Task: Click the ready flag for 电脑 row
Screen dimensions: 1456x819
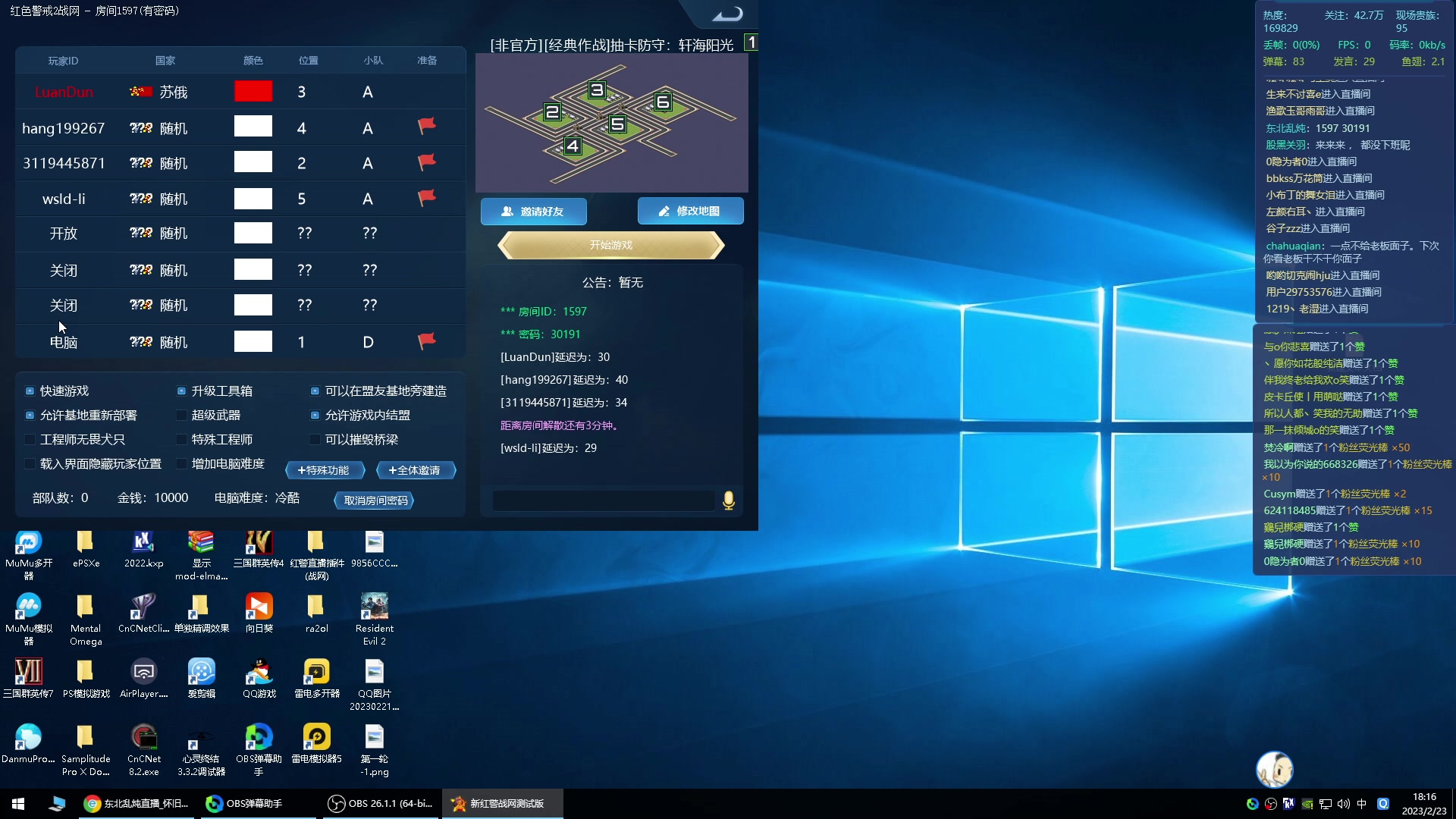Action: 427,341
